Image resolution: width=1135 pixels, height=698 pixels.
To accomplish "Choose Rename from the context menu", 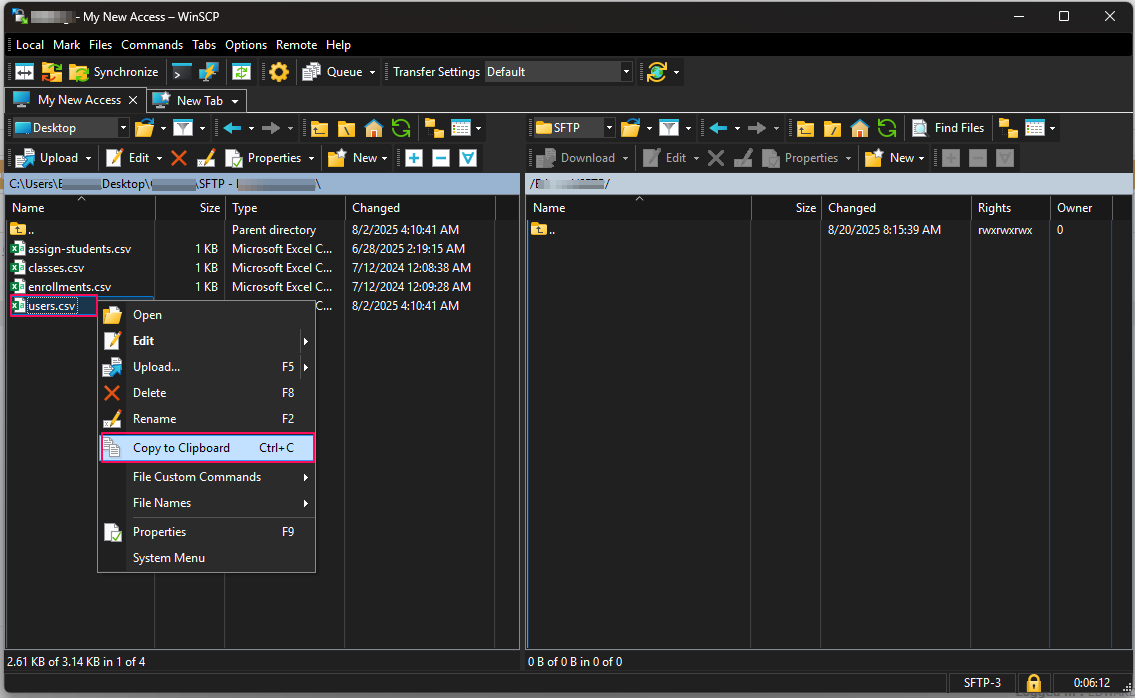I will coord(155,418).
